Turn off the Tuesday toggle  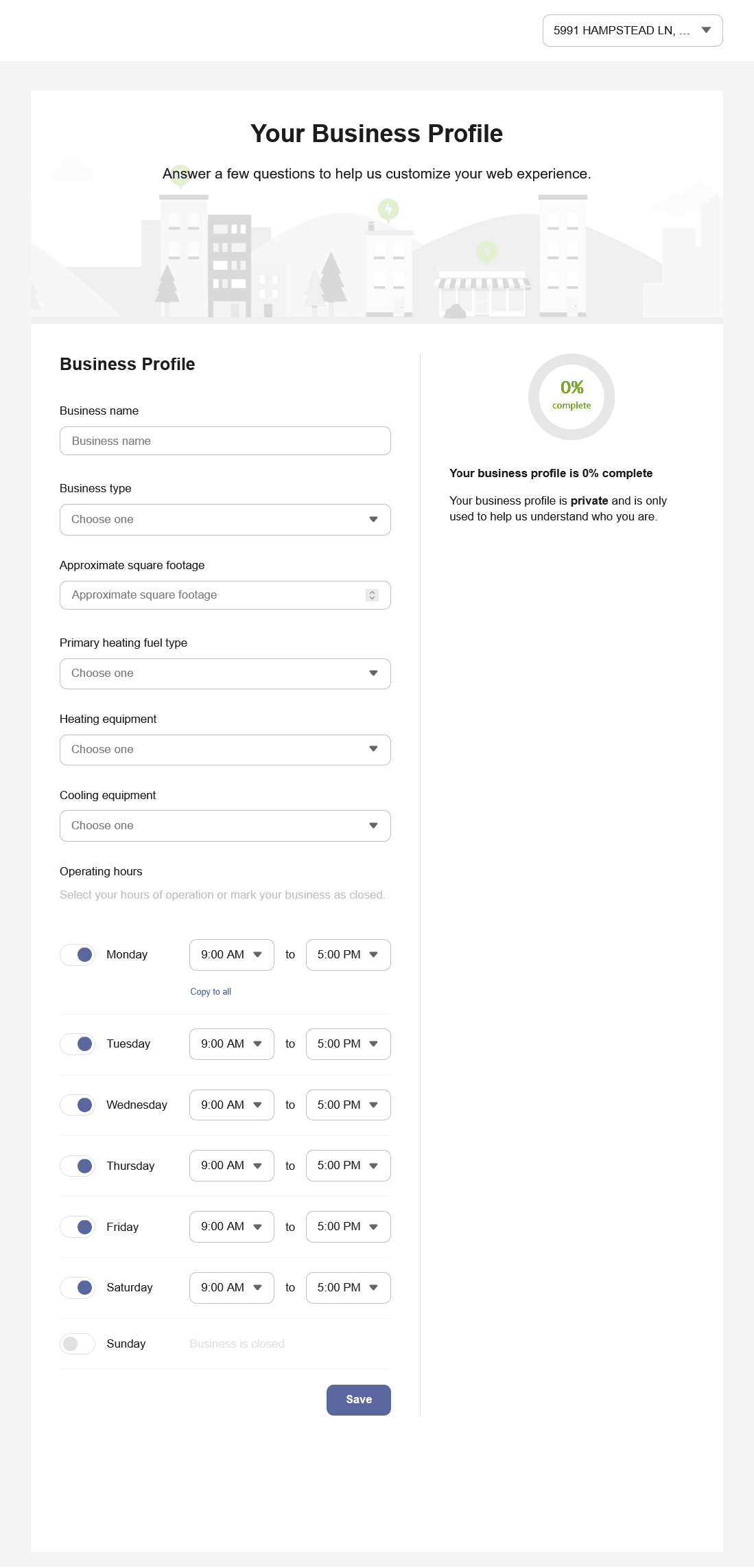(x=78, y=1044)
